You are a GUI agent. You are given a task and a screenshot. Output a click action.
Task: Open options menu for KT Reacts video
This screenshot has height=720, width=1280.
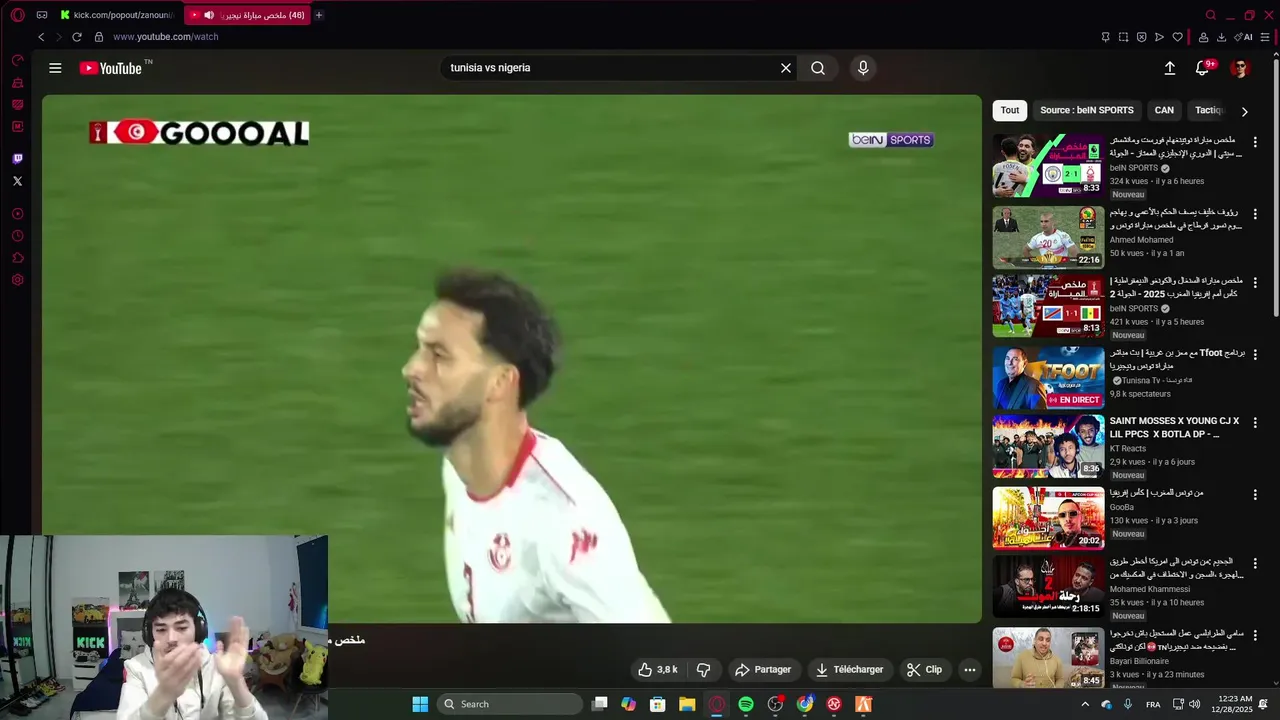click(x=1255, y=424)
